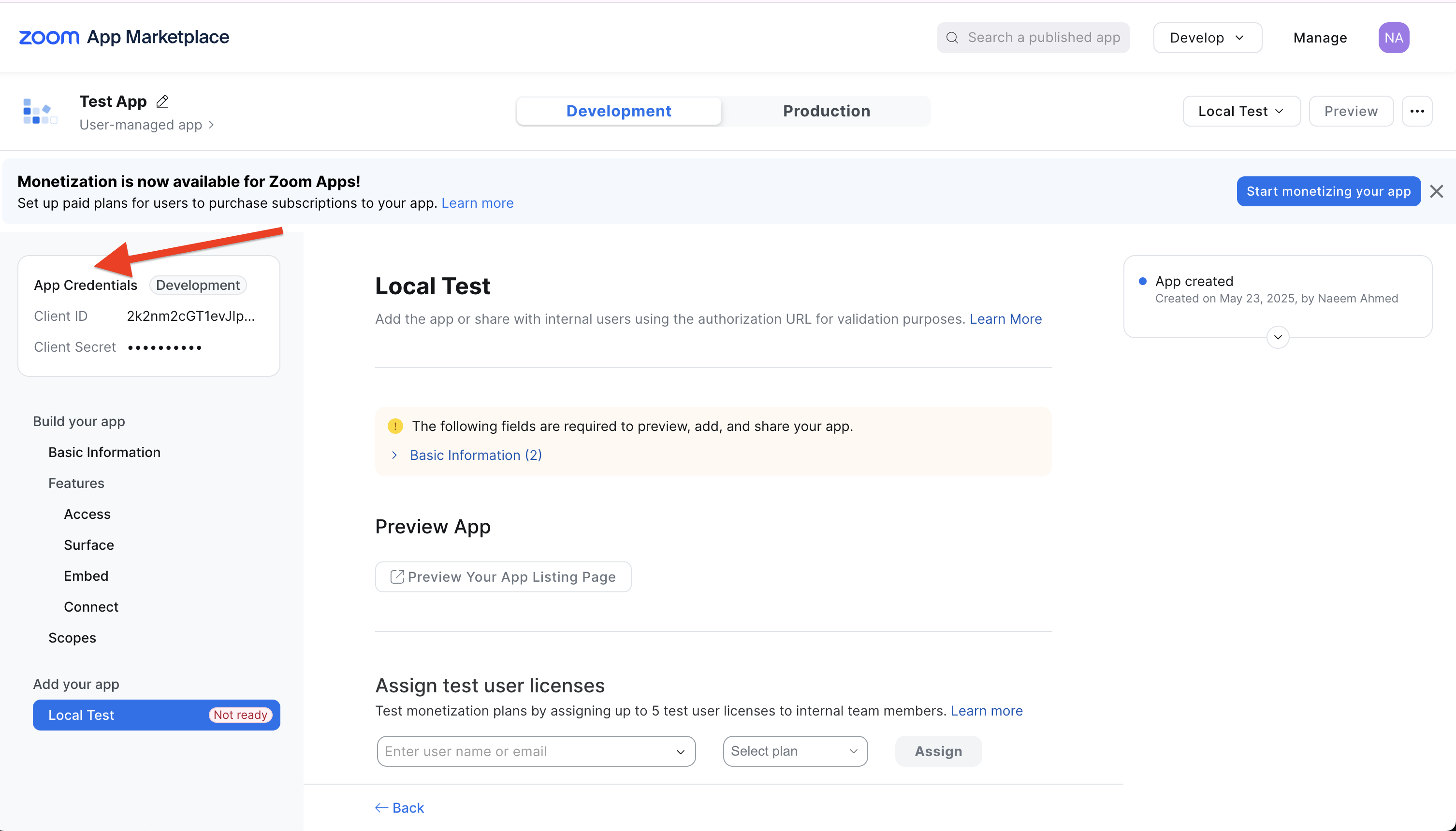The width and height of the screenshot is (1456, 831).
Task: Switch to the Production tab
Action: (x=826, y=111)
